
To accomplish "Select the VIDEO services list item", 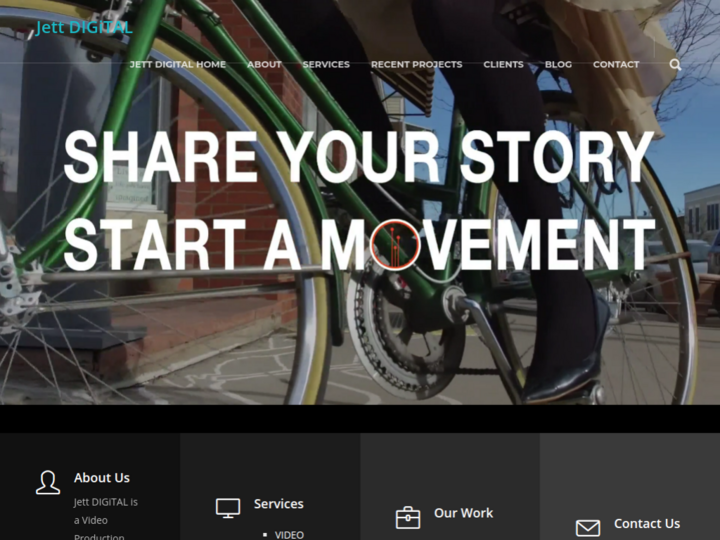I will [289, 535].
